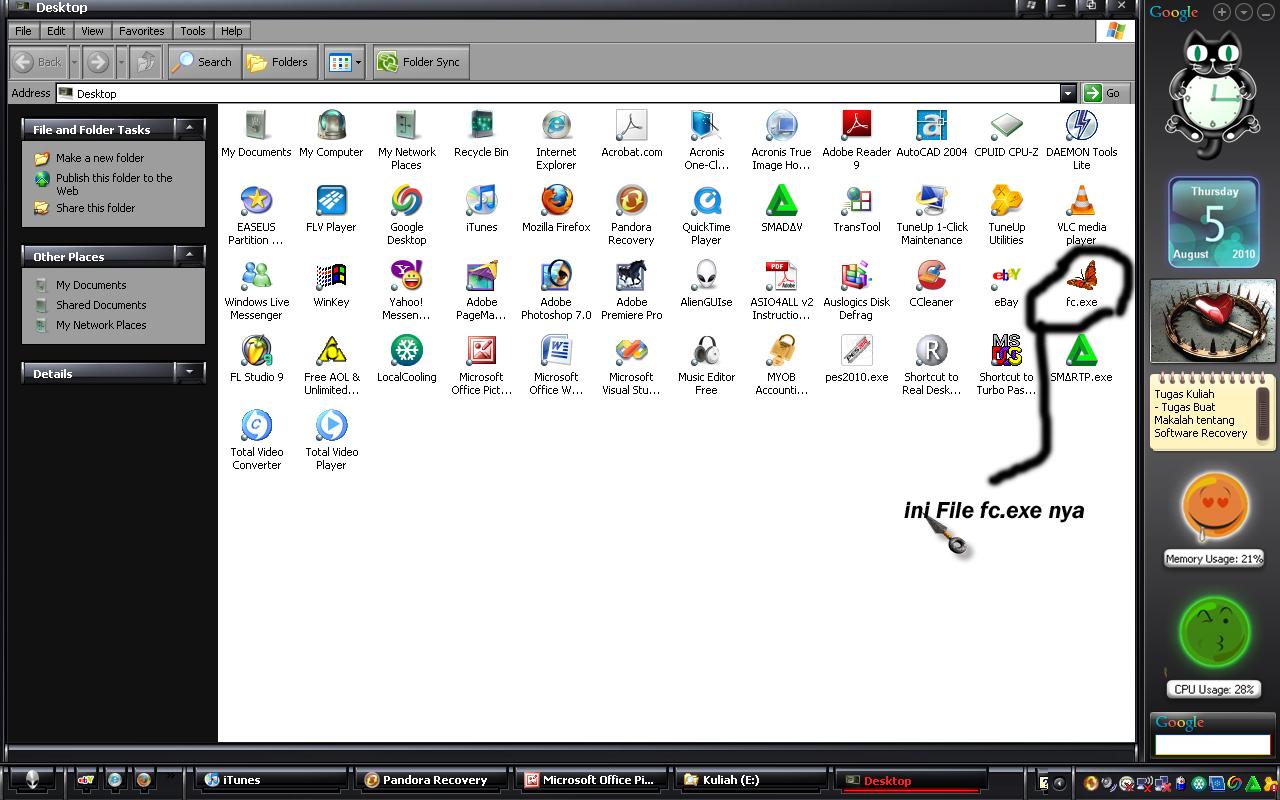Select the CPUID CPU-Z icon
The width and height of the screenshot is (1280, 800).
(x=1006, y=126)
